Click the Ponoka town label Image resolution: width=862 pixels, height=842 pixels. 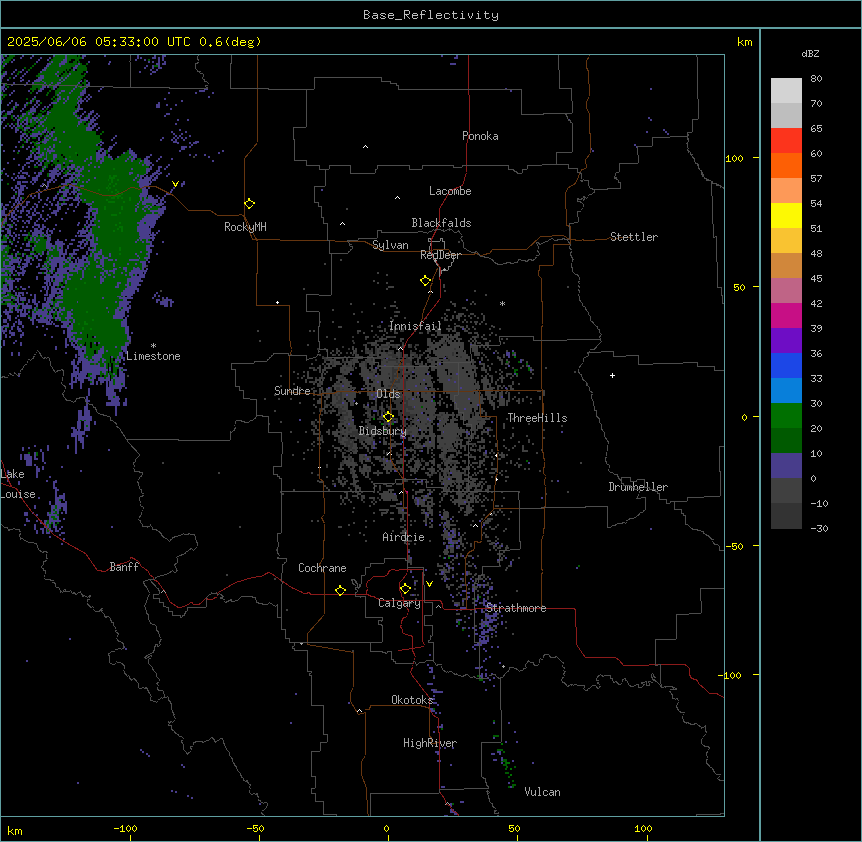pyautogui.click(x=480, y=136)
